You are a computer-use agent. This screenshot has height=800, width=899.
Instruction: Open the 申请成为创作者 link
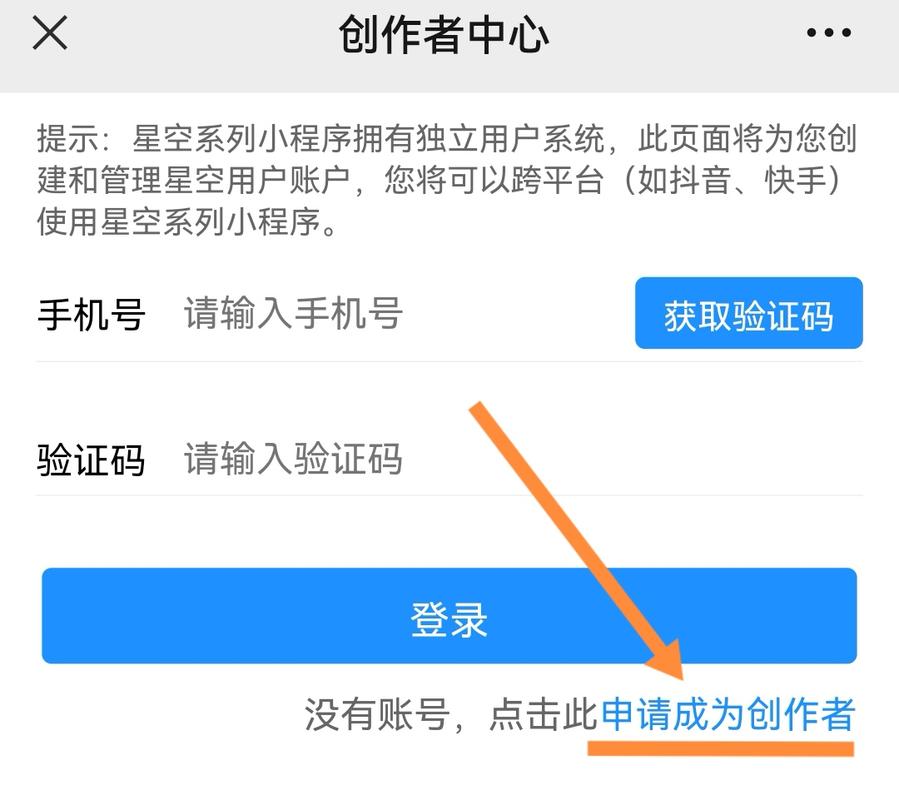728,715
